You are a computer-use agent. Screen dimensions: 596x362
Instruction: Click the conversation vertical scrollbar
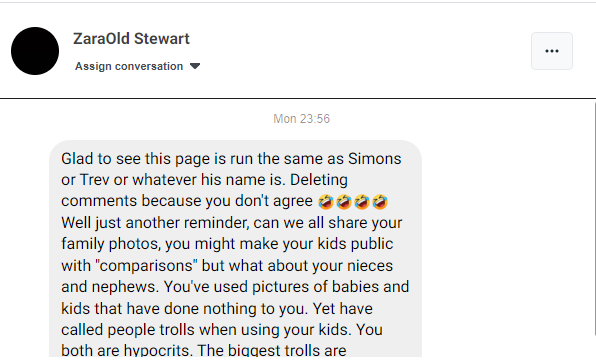coord(594,219)
